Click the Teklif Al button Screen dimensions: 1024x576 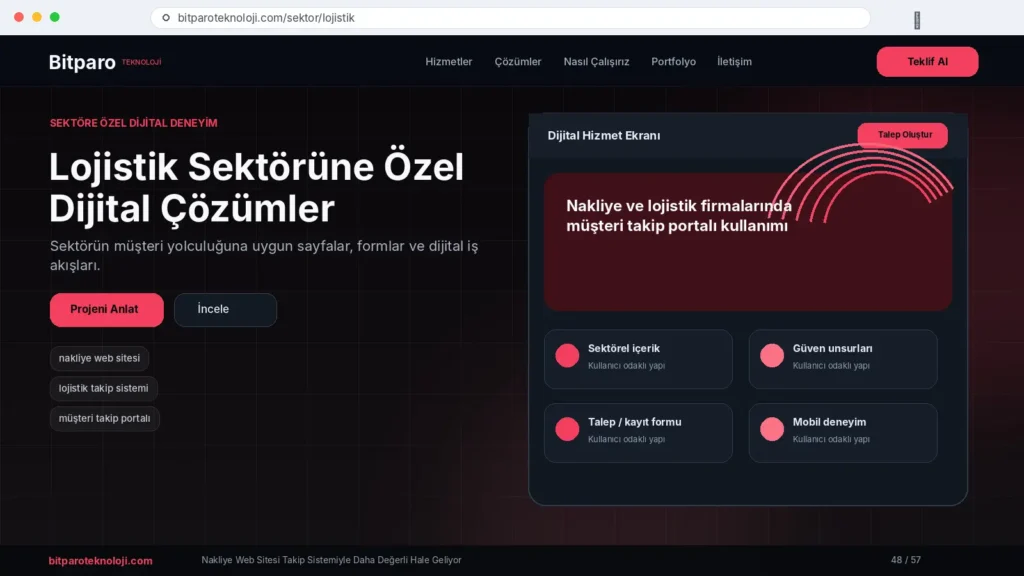(927, 61)
